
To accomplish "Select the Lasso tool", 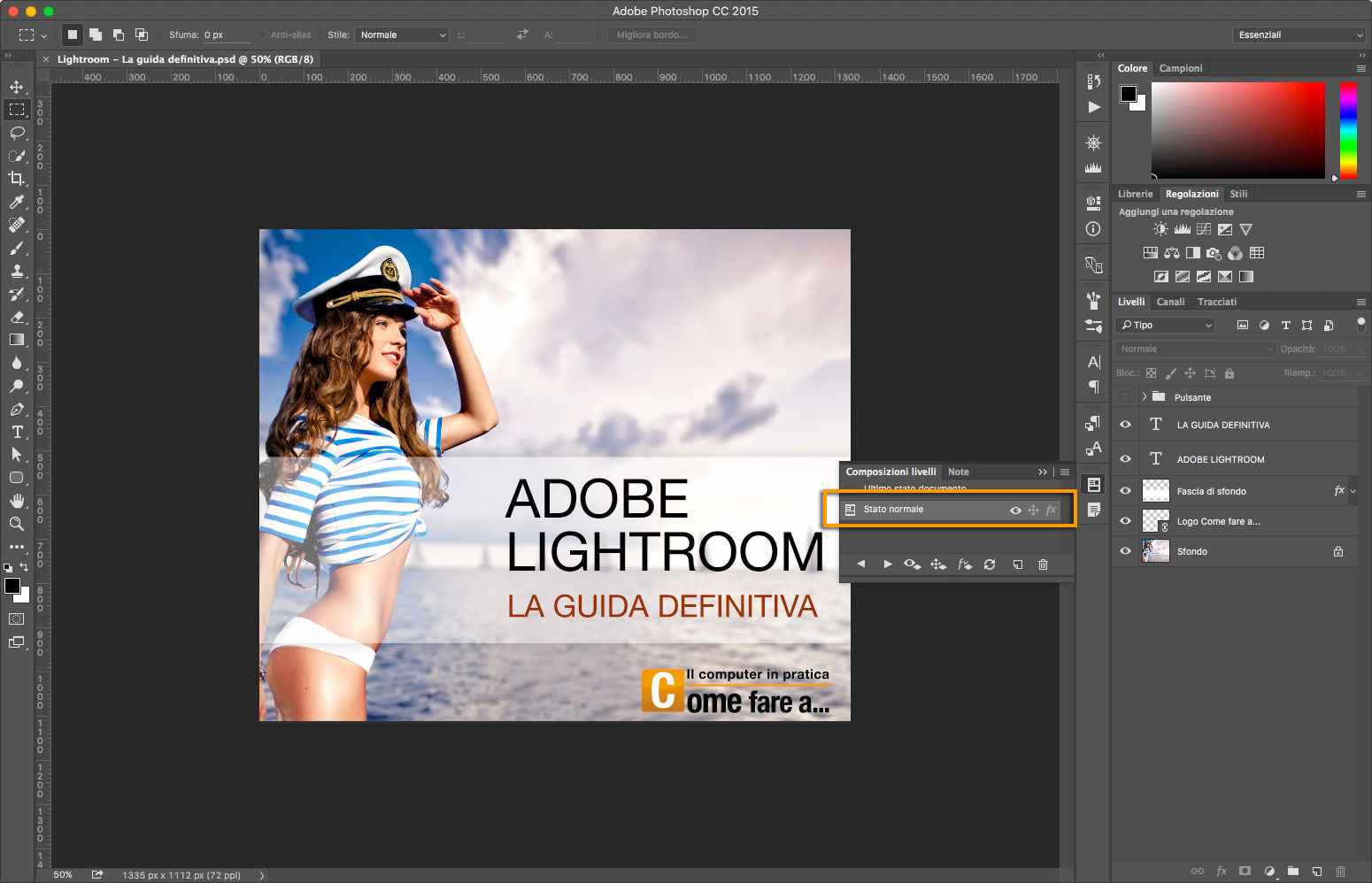I will [x=17, y=133].
